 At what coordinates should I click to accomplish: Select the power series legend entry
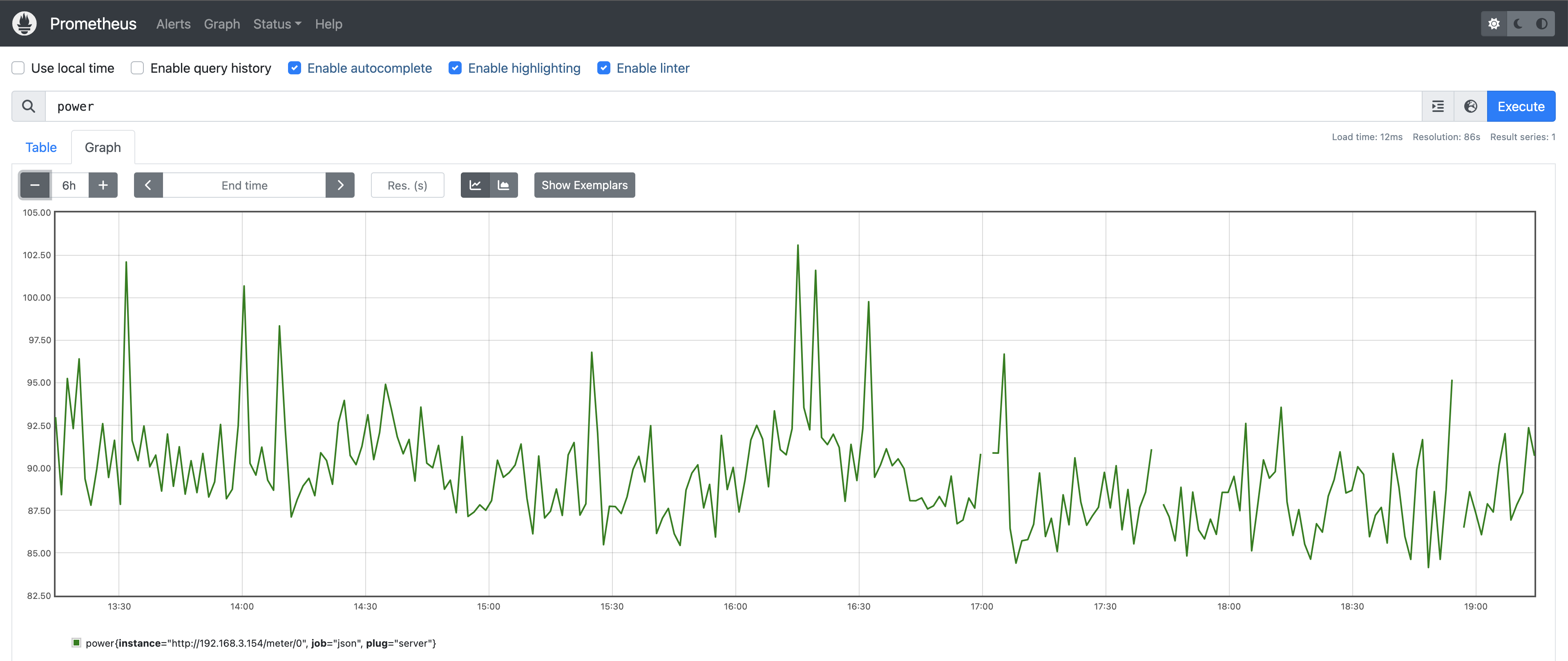tap(261, 643)
